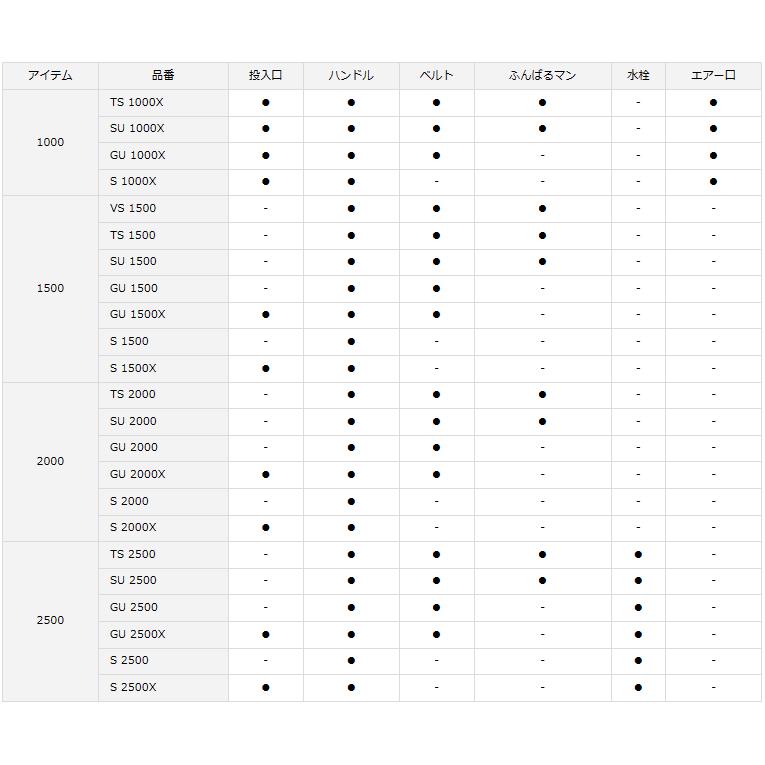765x765 pixels.
Task: Click model number S 2000X
Action: tap(133, 527)
